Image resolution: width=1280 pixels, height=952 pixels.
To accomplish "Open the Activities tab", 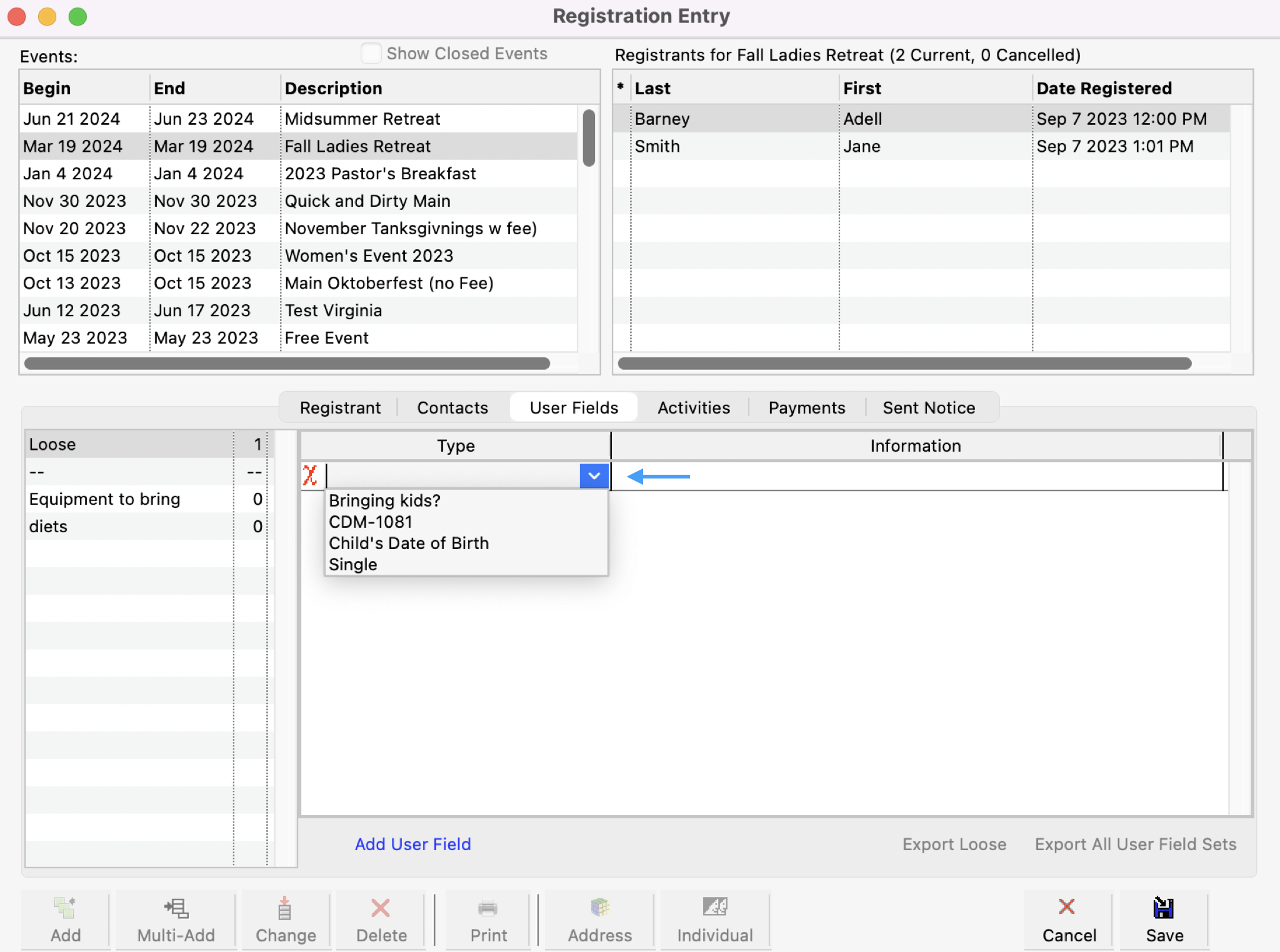I will (693, 408).
